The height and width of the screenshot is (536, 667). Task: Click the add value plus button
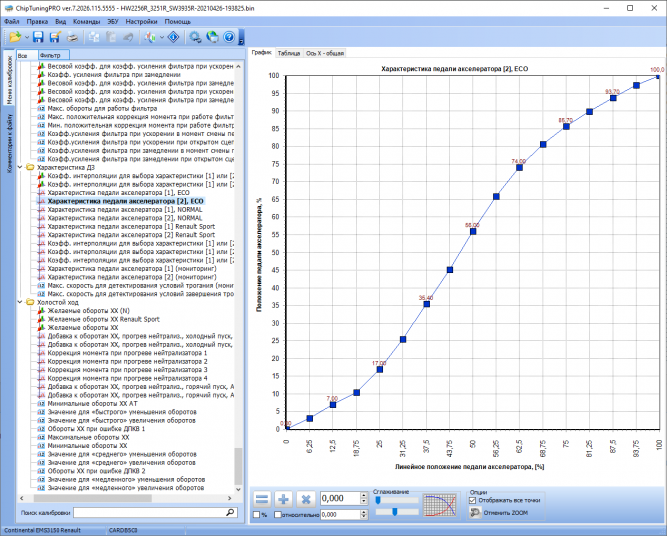(x=283, y=499)
